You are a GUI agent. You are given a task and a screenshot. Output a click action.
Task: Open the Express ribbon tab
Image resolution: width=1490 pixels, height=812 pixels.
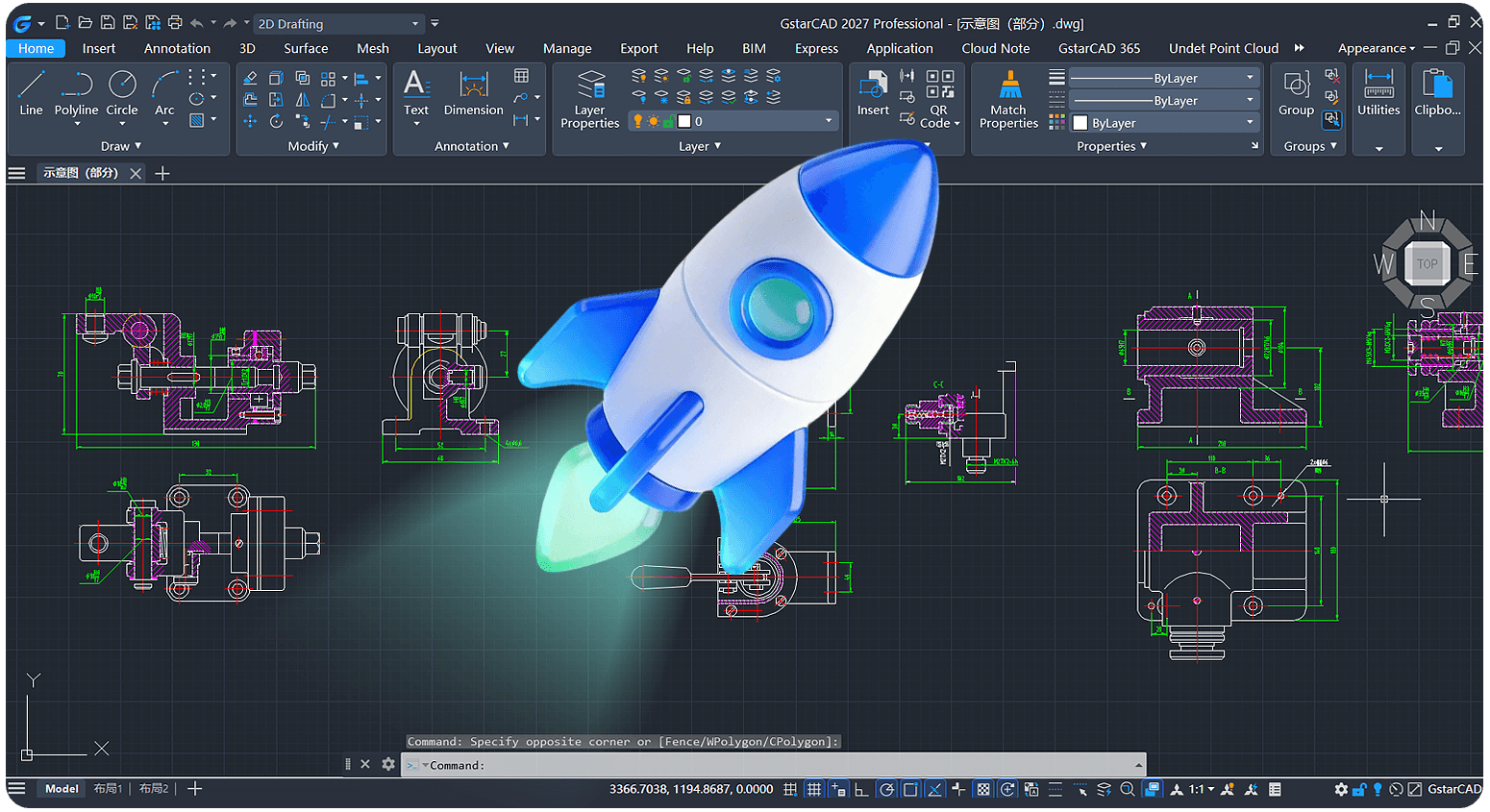pyautogui.click(x=816, y=48)
